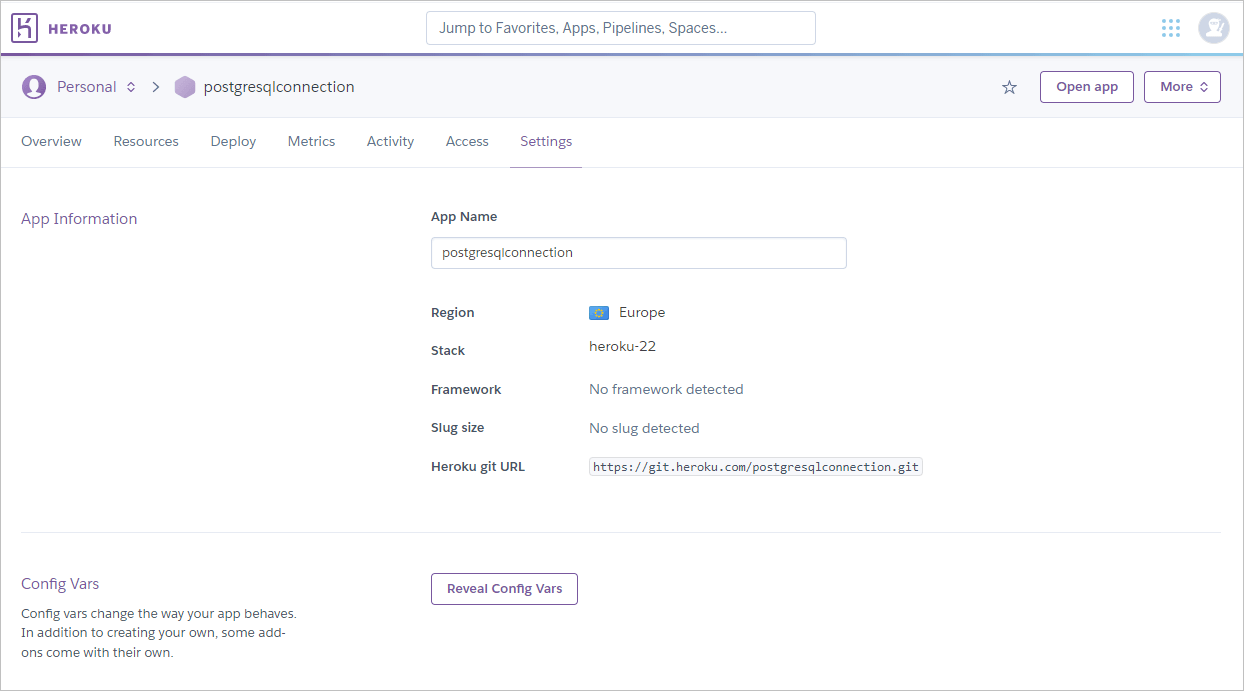Switch to the Overview tab
1244x691 pixels.
(x=51, y=141)
